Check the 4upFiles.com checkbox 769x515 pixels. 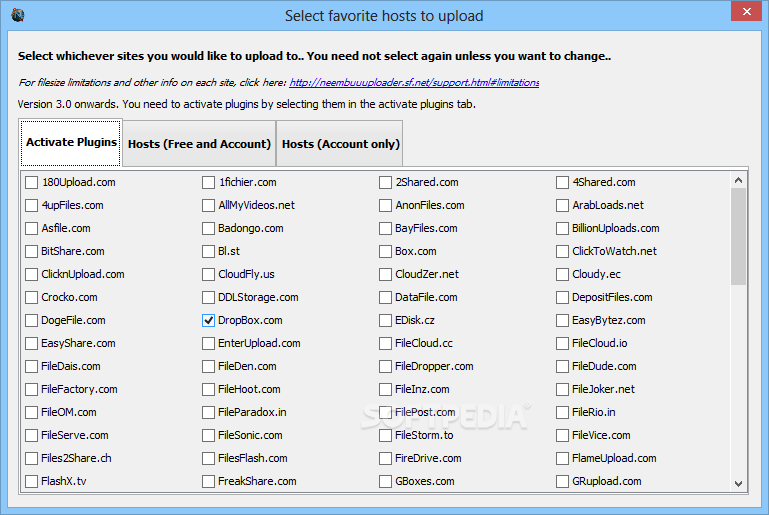(31, 206)
